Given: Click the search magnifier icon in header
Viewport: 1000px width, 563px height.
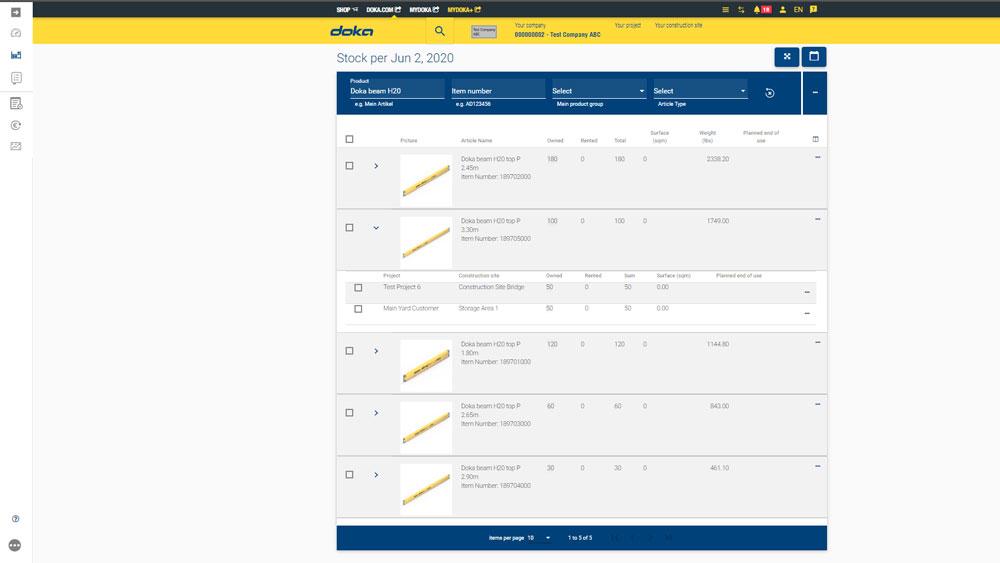Looking at the screenshot, I should pos(439,31).
